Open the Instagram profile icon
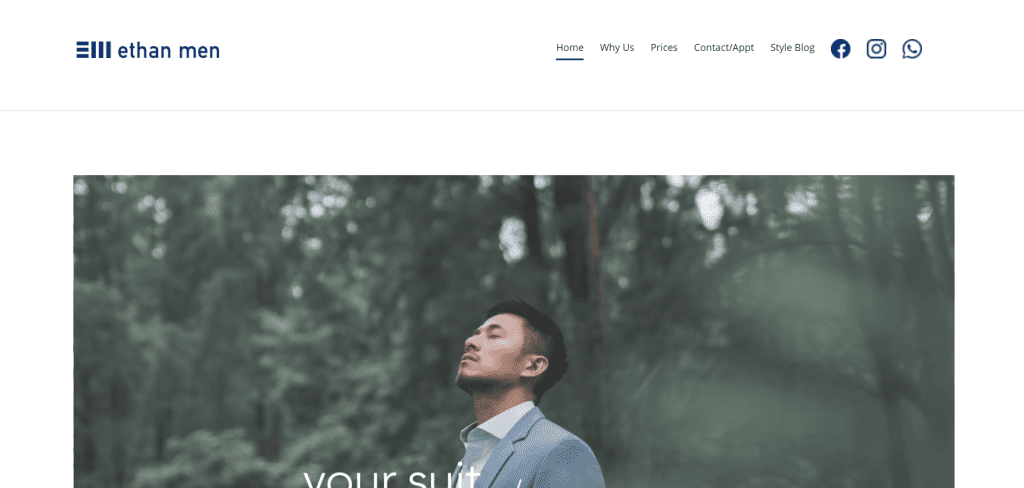The width and height of the screenshot is (1024, 488). coord(876,49)
